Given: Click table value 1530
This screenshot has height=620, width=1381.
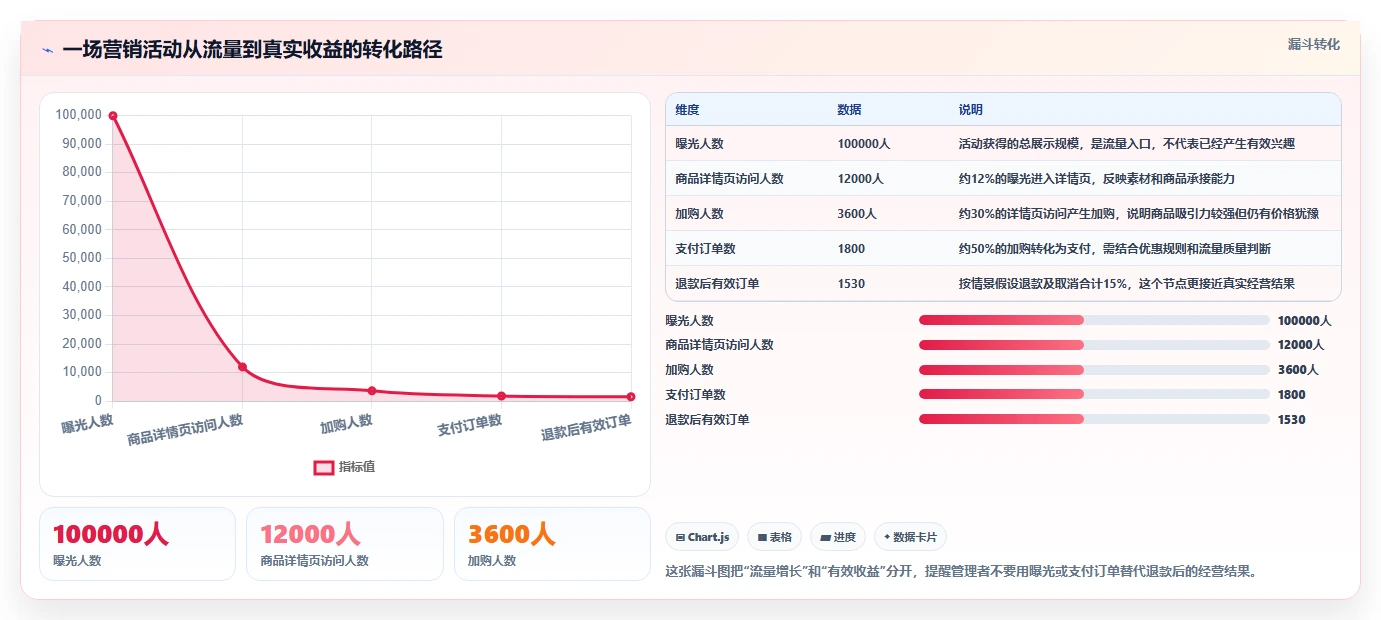Looking at the screenshot, I should (851, 284).
